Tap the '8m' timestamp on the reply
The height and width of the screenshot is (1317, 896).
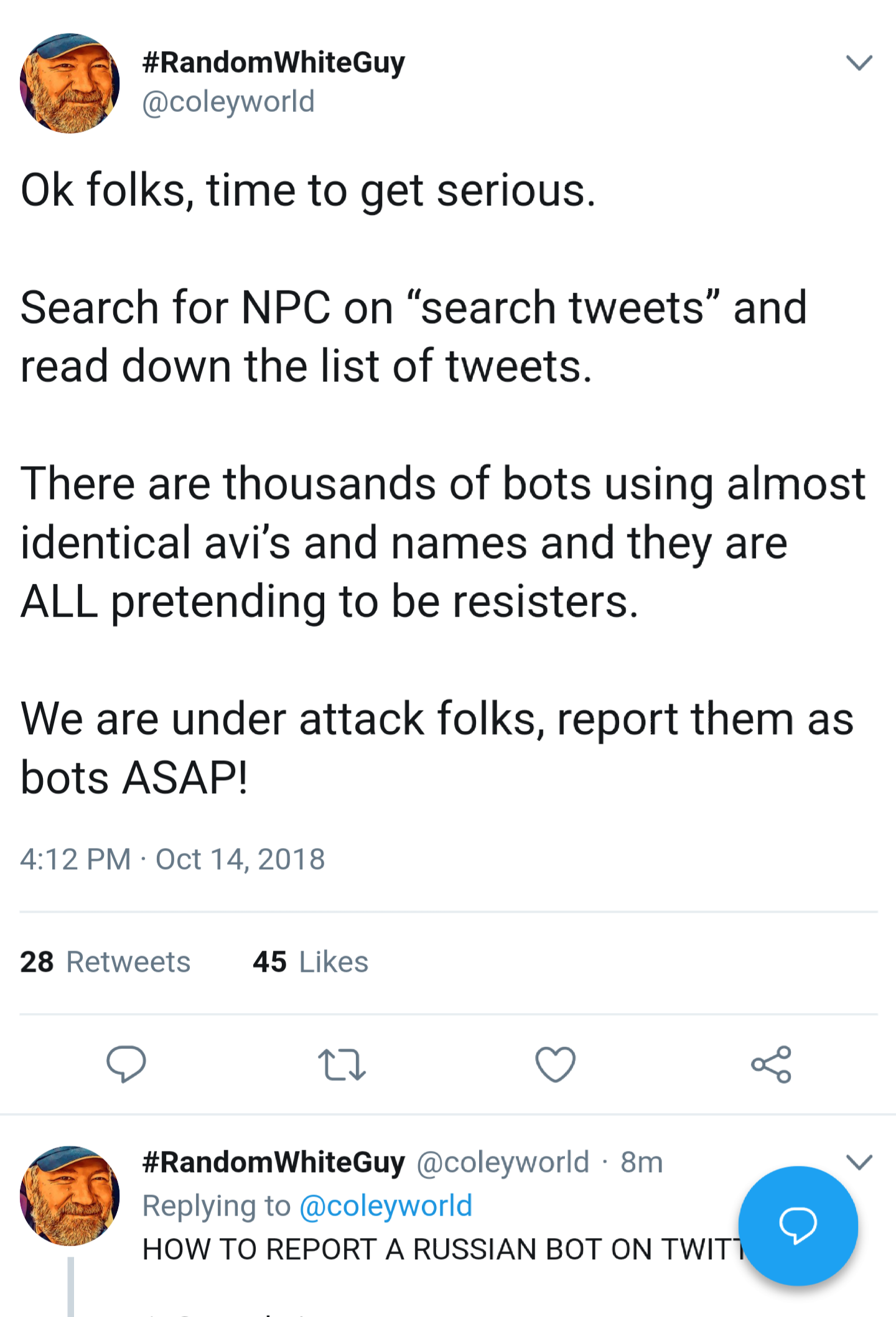point(642,1161)
